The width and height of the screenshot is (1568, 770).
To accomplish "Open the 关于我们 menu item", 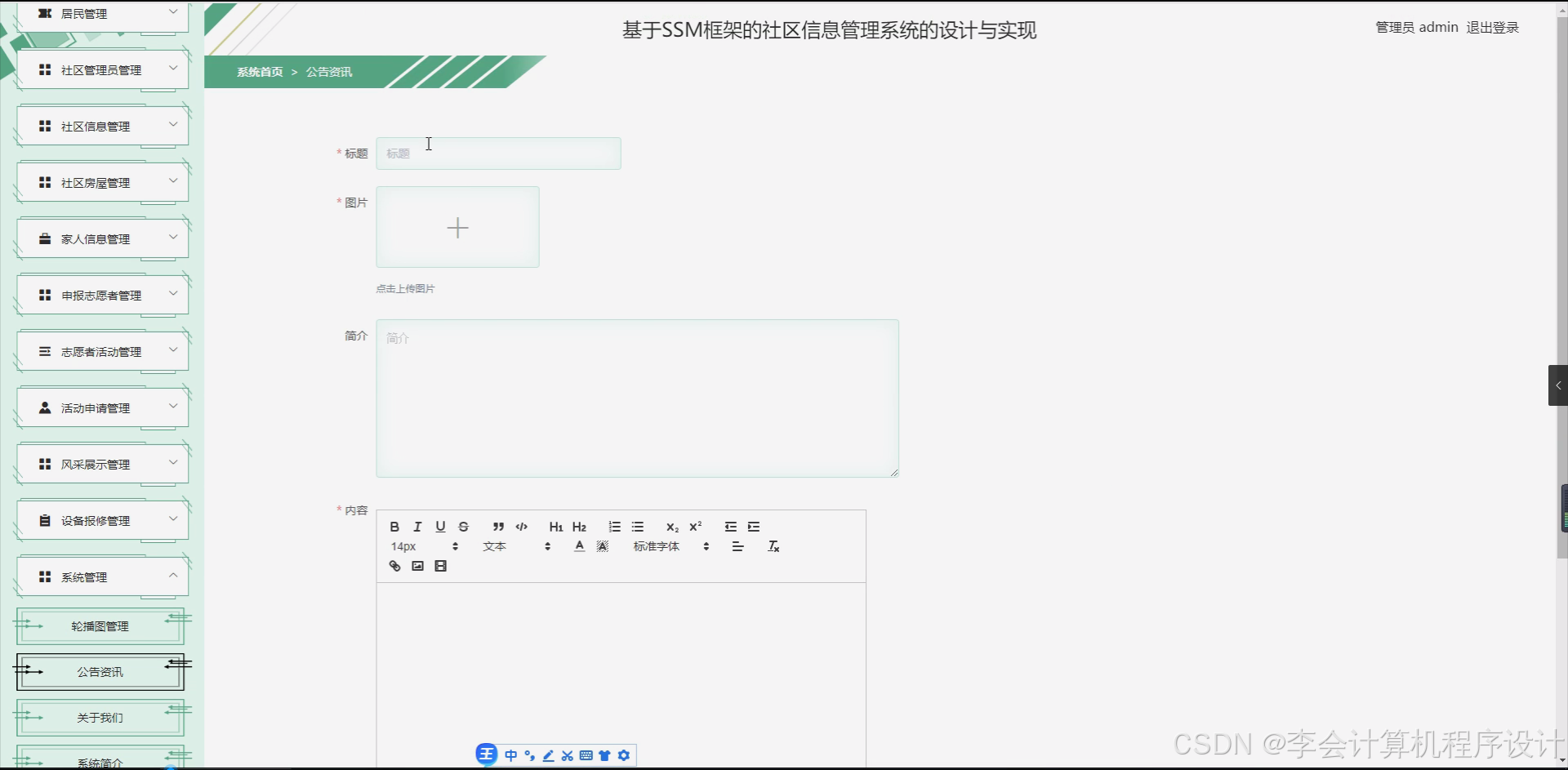I will pyautogui.click(x=98, y=717).
